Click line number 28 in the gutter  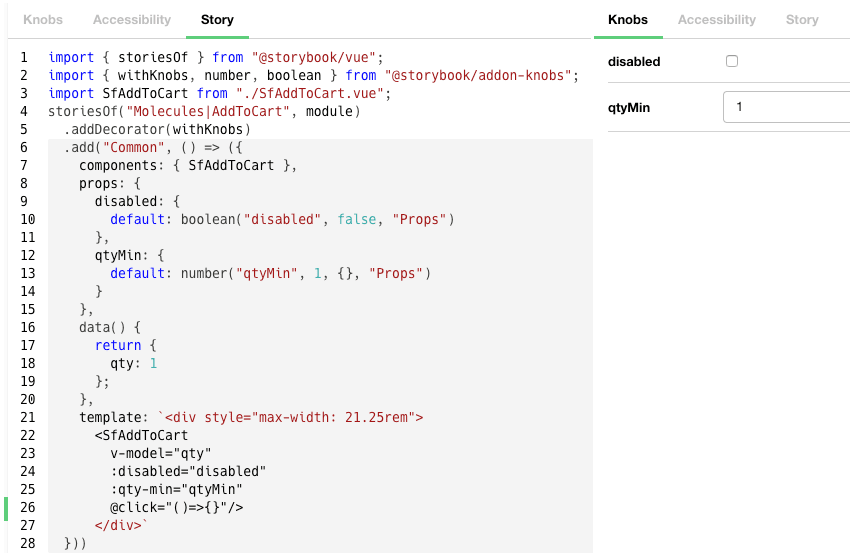point(28,543)
